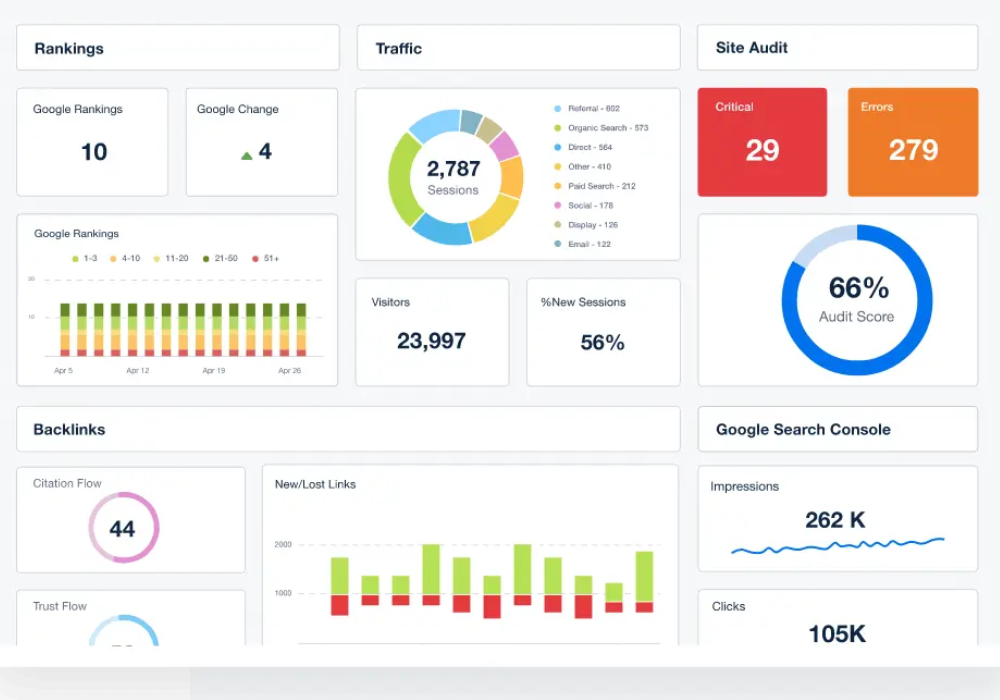Click the %New Sessions card
The width and height of the screenshot is (1000, 700).
click(x=603, y=332)
